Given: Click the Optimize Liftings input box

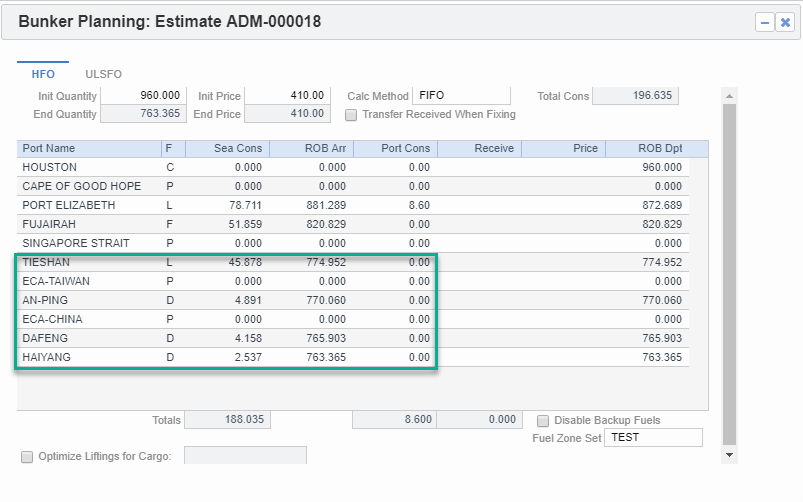Looking at the screenshot, I should coord(245,456).
